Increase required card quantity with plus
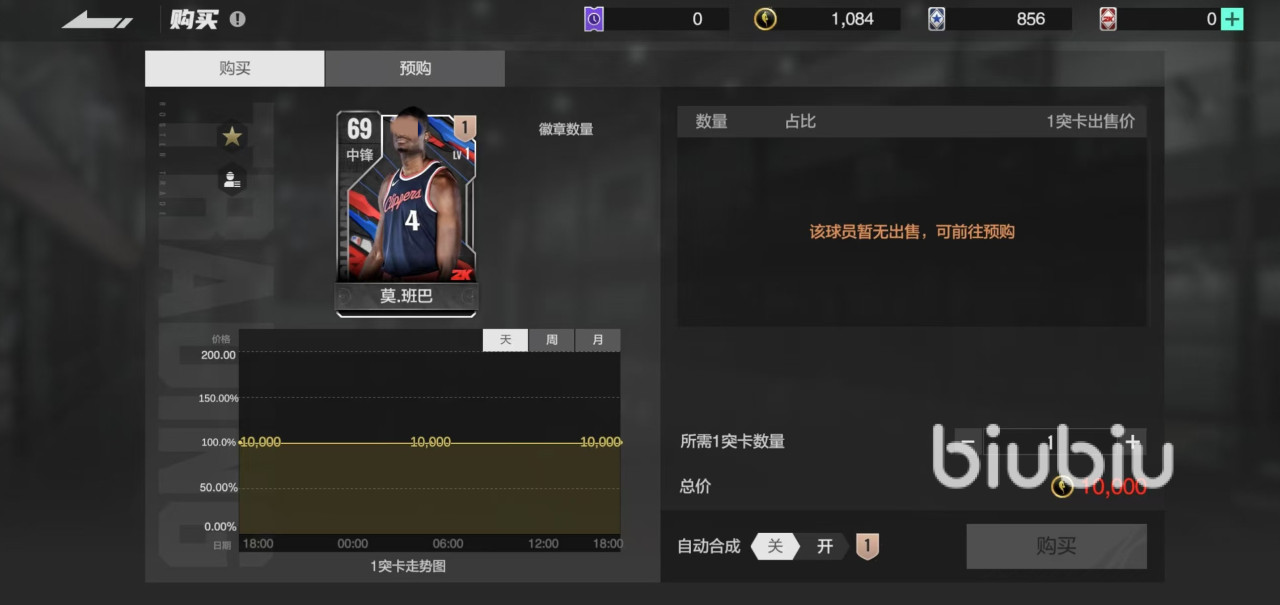 (1132, 442)
